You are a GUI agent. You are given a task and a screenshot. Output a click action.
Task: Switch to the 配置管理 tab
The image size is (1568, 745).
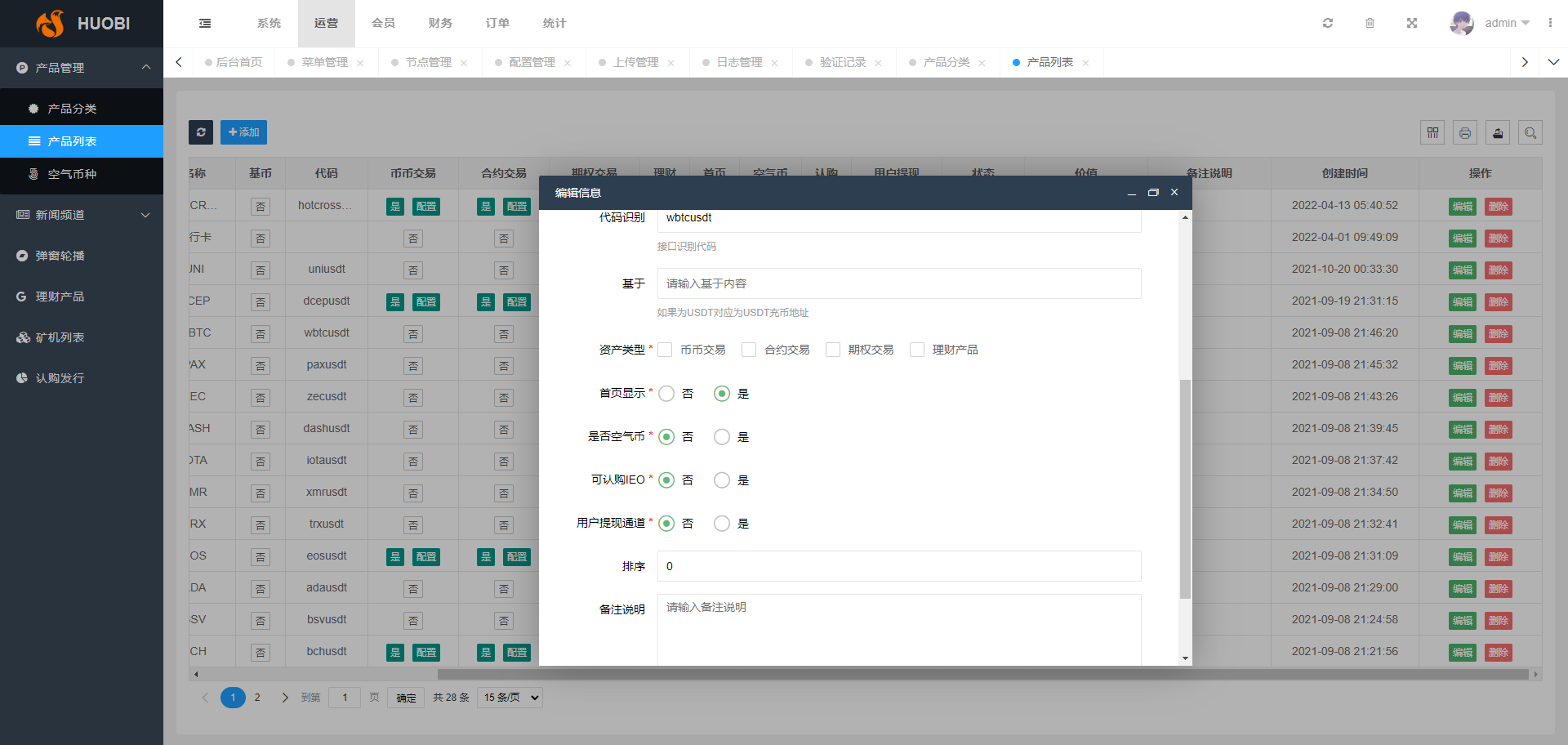pos(532,62)
